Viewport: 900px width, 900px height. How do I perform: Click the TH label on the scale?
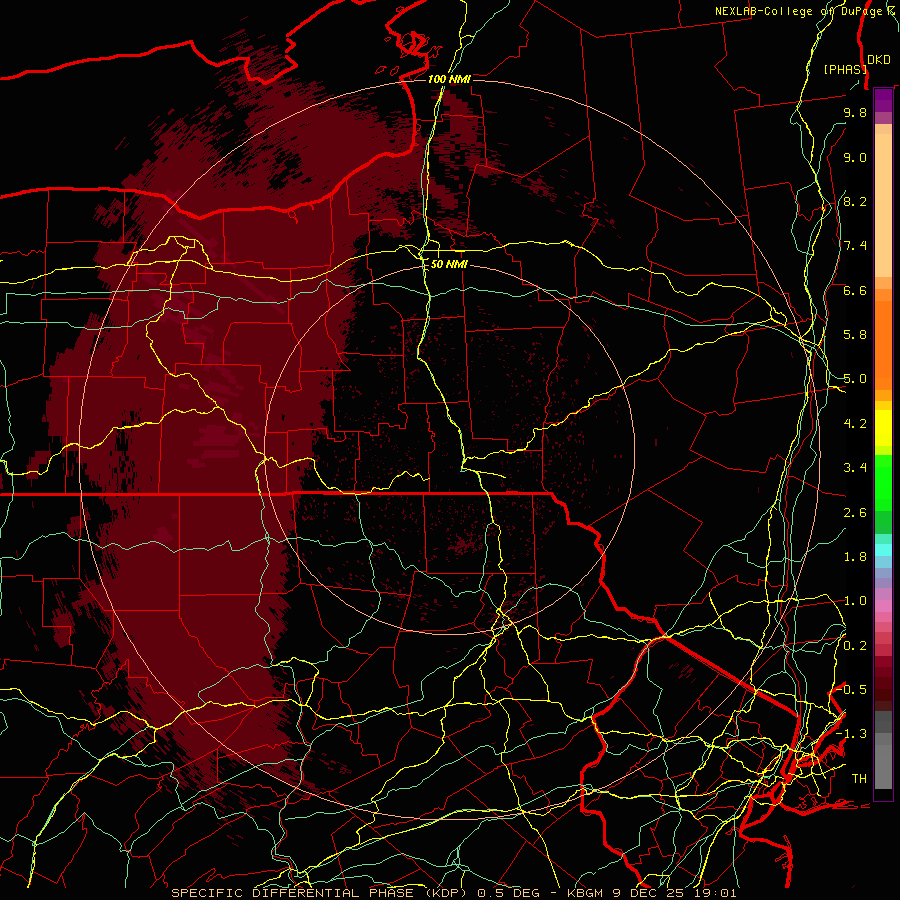coord(859,779)
